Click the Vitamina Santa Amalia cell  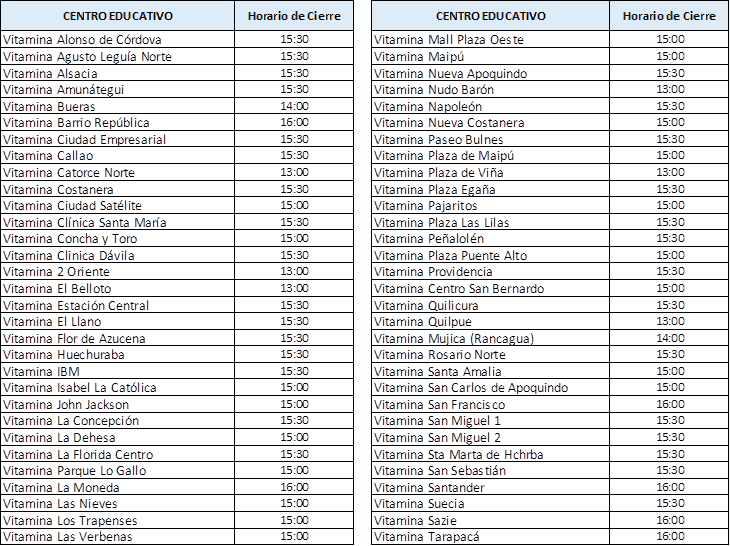pos(491,371)
